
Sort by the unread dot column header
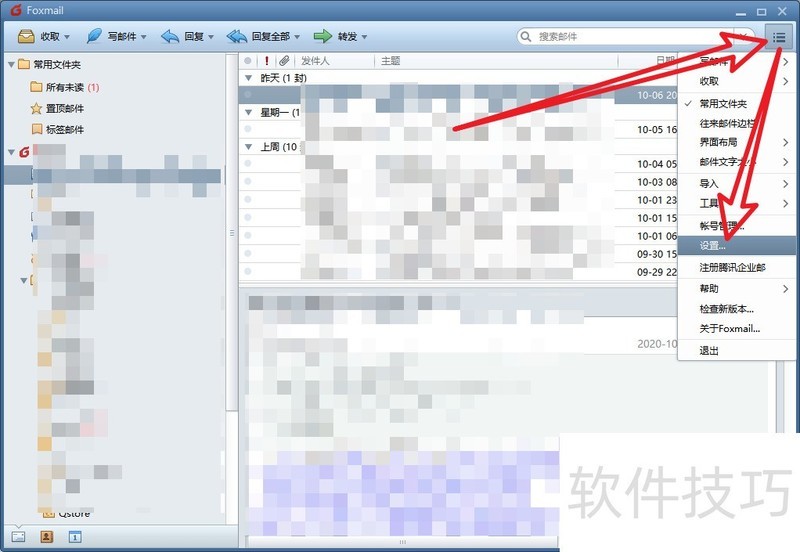247,61
